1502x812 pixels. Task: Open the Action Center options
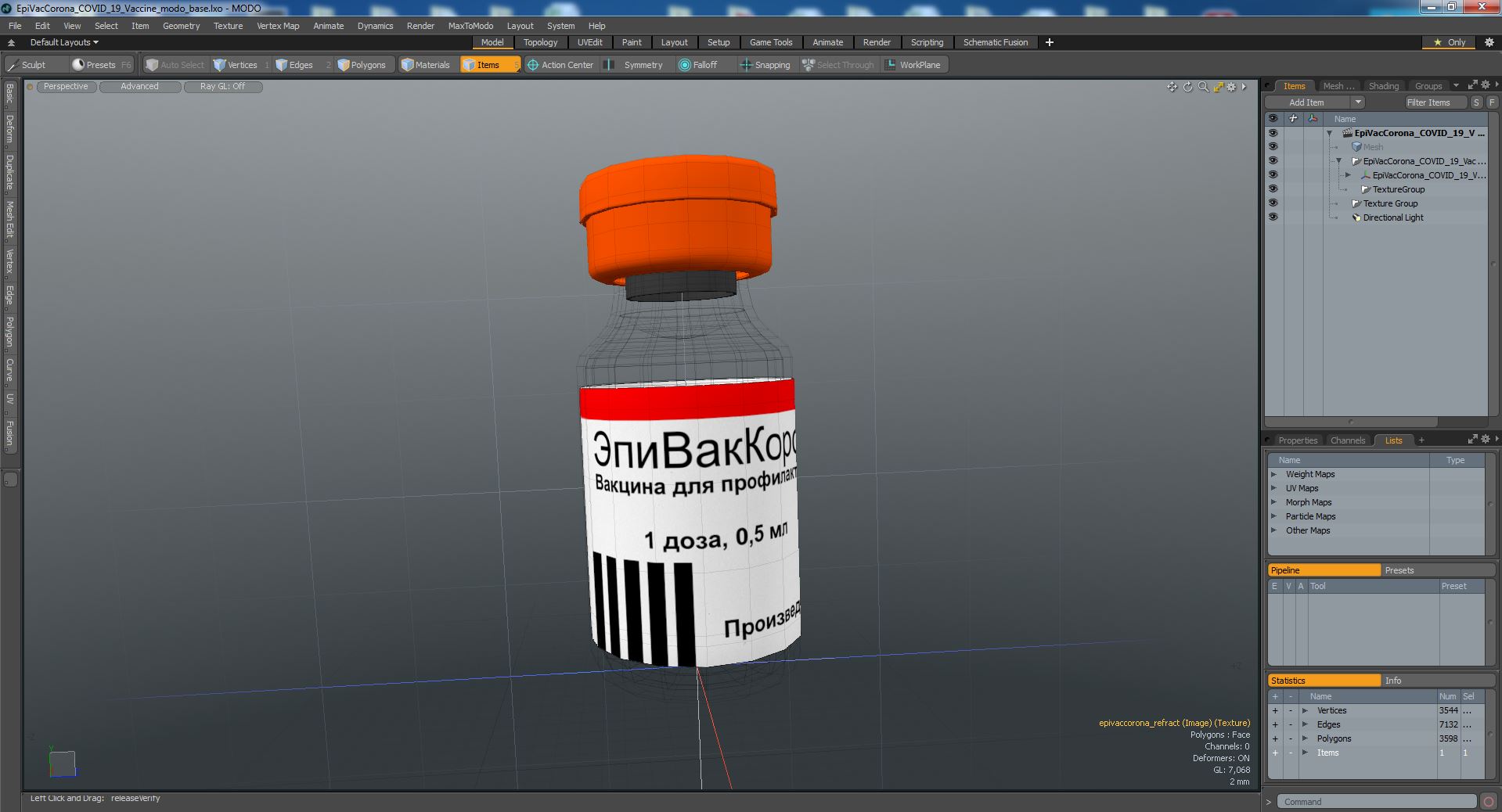(560, 65)
